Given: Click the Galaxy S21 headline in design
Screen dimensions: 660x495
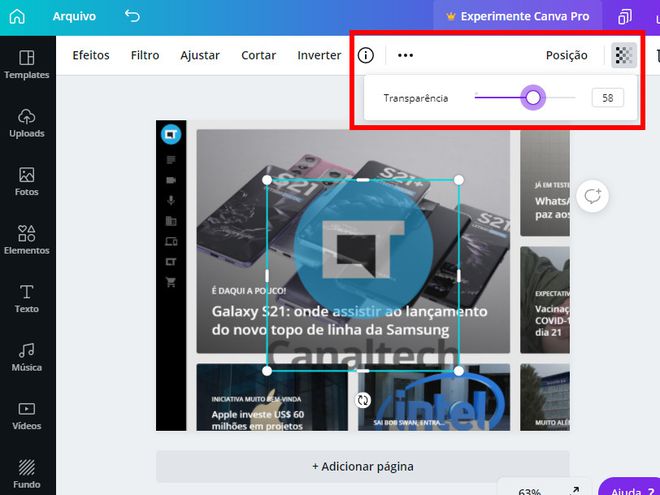Looking at the screenshot, I should tap(349, 320).
